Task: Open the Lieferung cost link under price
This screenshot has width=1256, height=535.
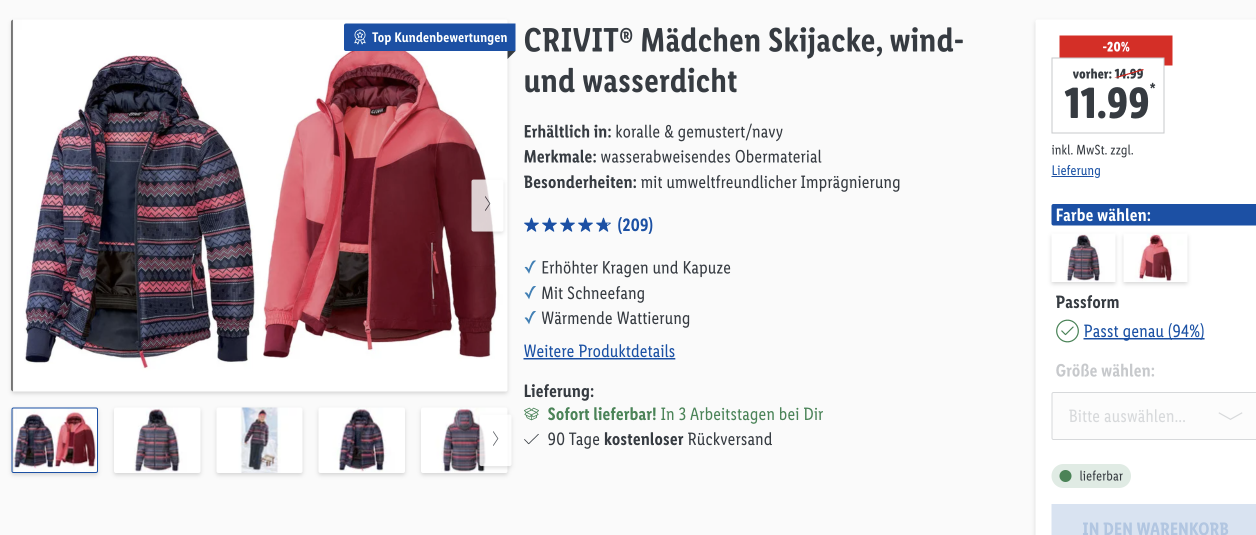Action: tap(1076, 171)
